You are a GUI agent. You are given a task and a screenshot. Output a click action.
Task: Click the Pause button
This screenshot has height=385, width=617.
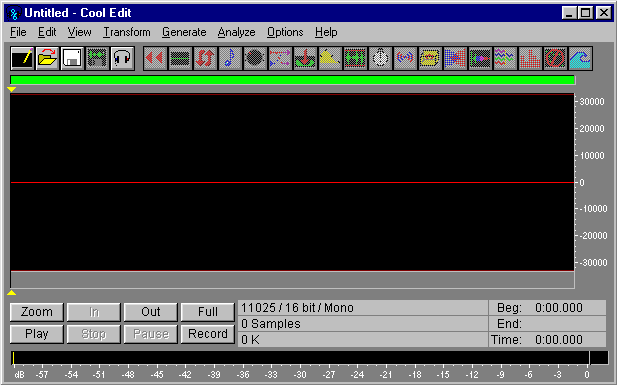(151, 334)
